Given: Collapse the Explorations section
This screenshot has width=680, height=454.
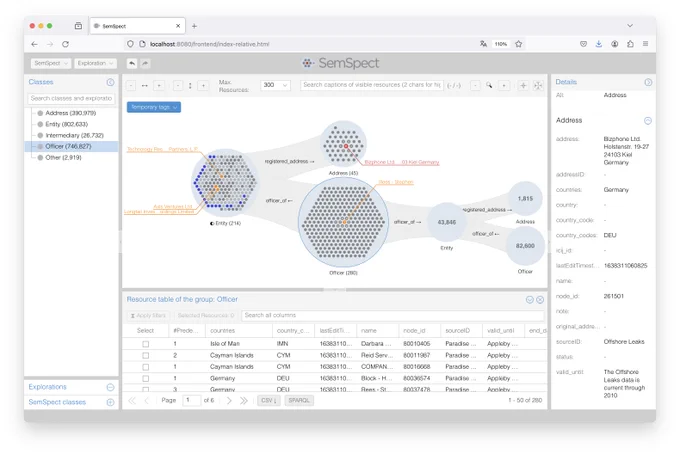Looking at the screenshot, I should coord(110,387).
